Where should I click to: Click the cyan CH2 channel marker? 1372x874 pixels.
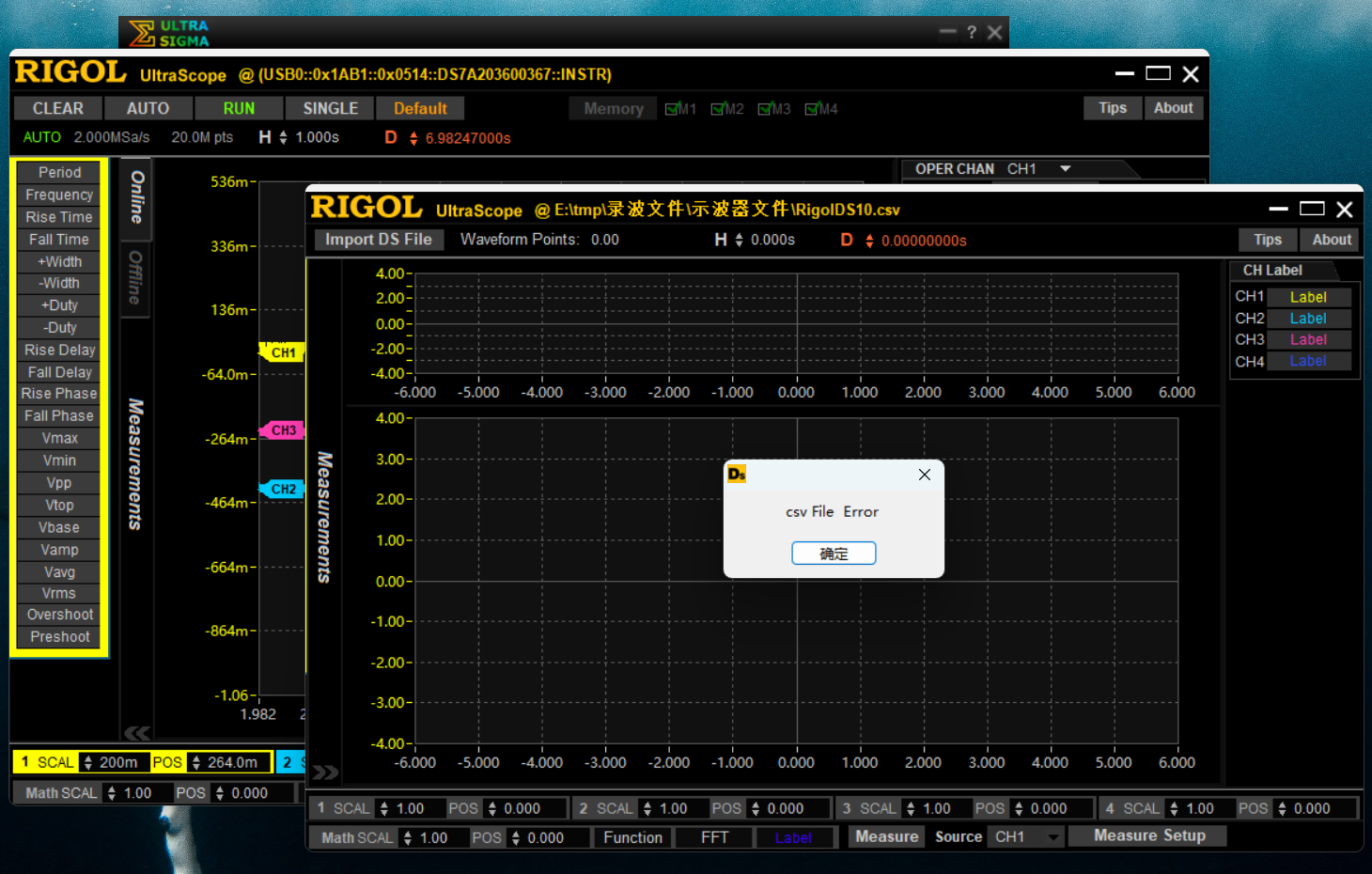click(282, 489)
